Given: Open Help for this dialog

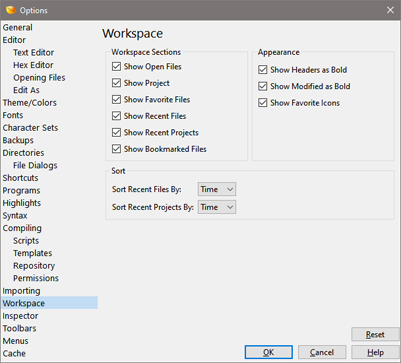Looking at the screenshot, I should [x=375, y=352].
